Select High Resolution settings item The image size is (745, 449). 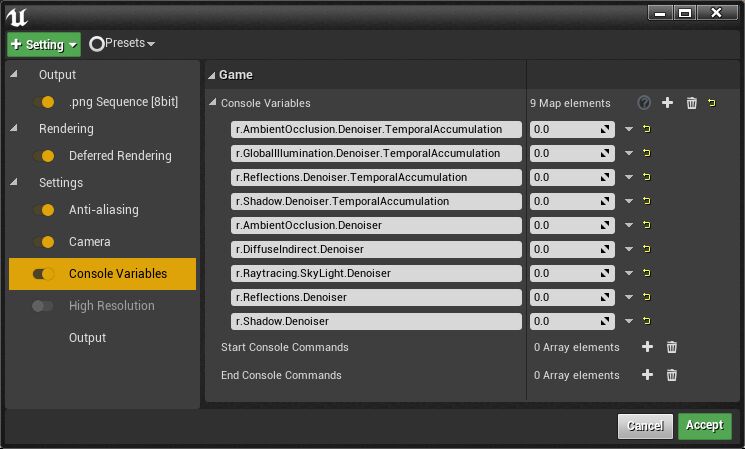coord(112,306)
